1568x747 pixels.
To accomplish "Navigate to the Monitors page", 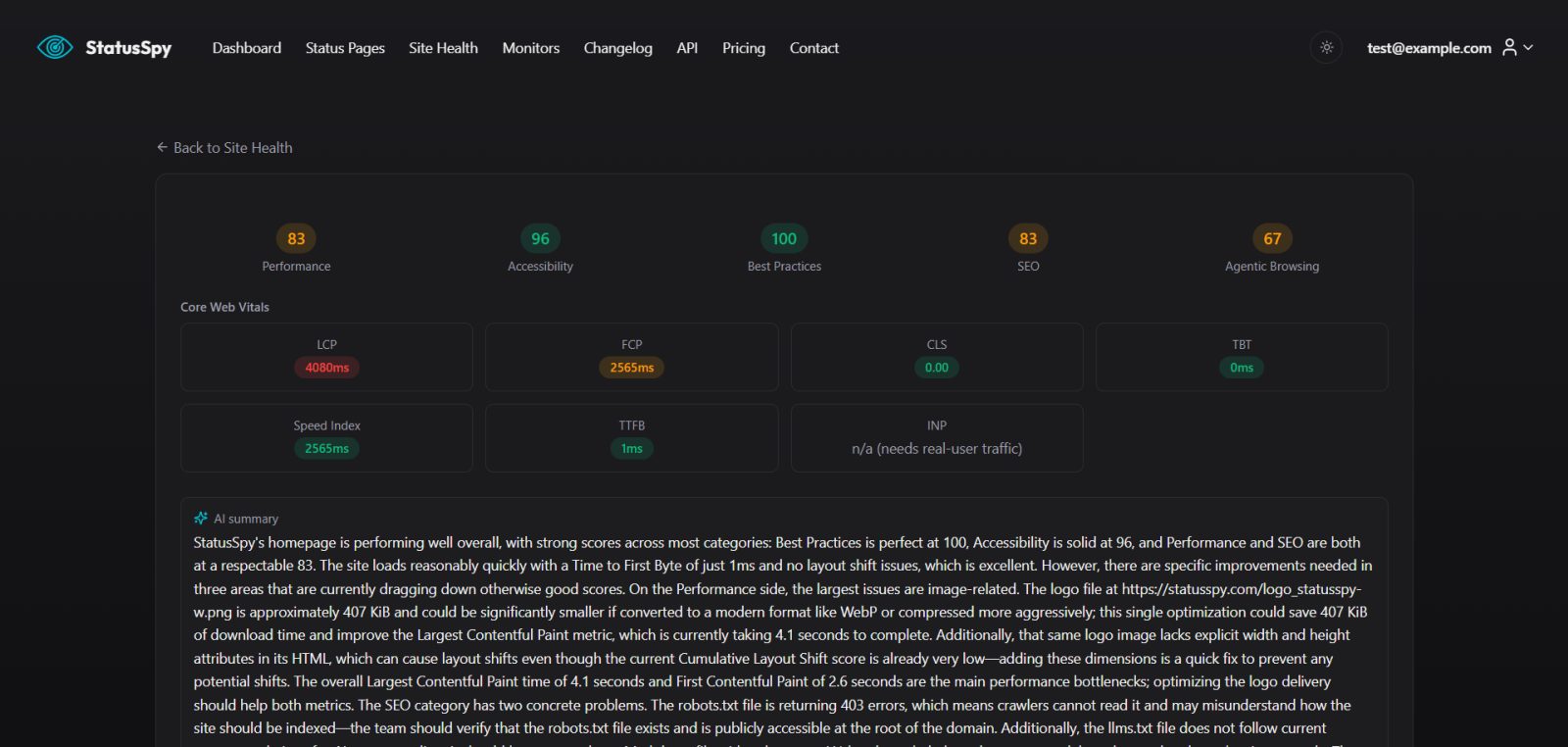I will point(531,48).
